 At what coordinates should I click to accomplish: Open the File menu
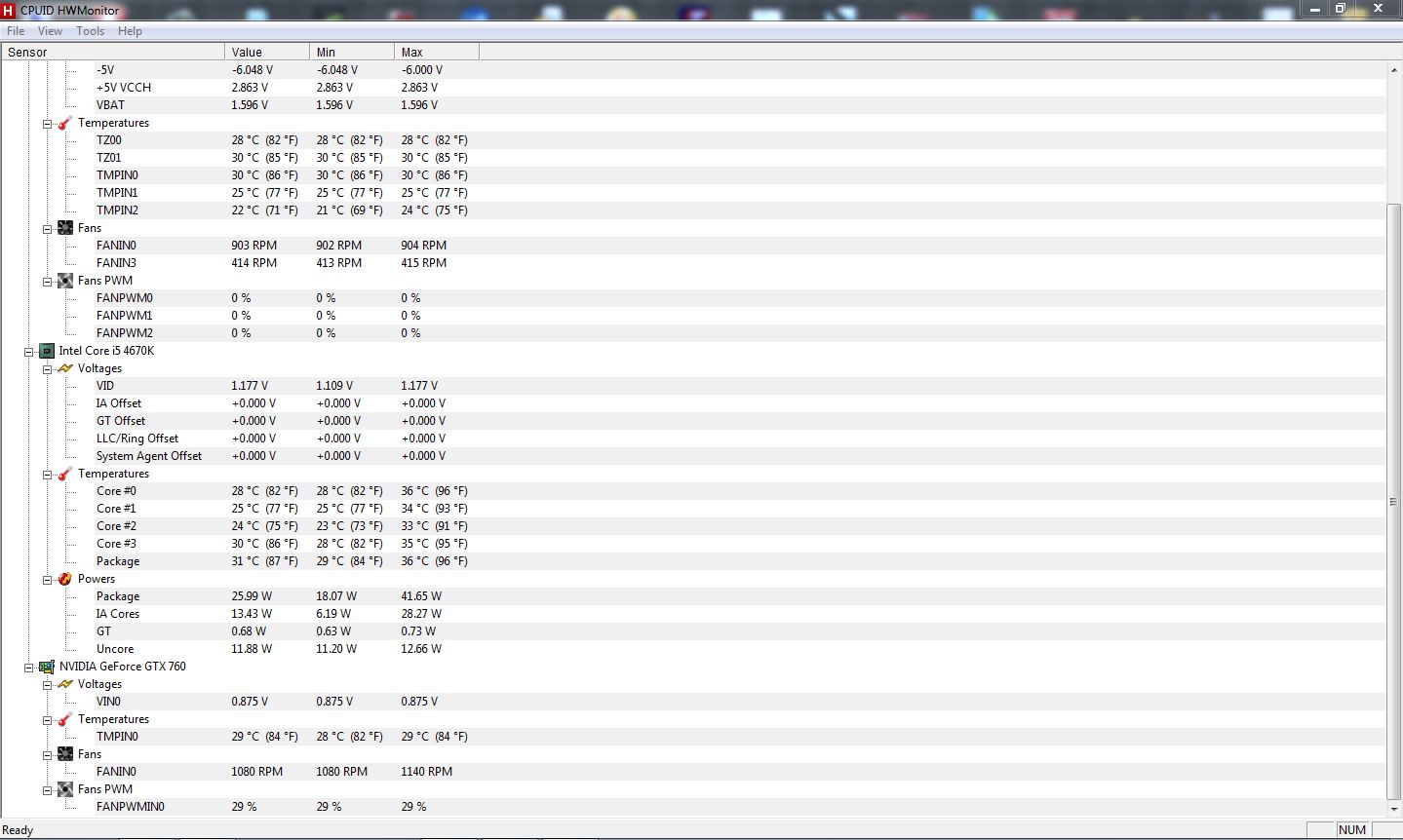click(16, 31)
